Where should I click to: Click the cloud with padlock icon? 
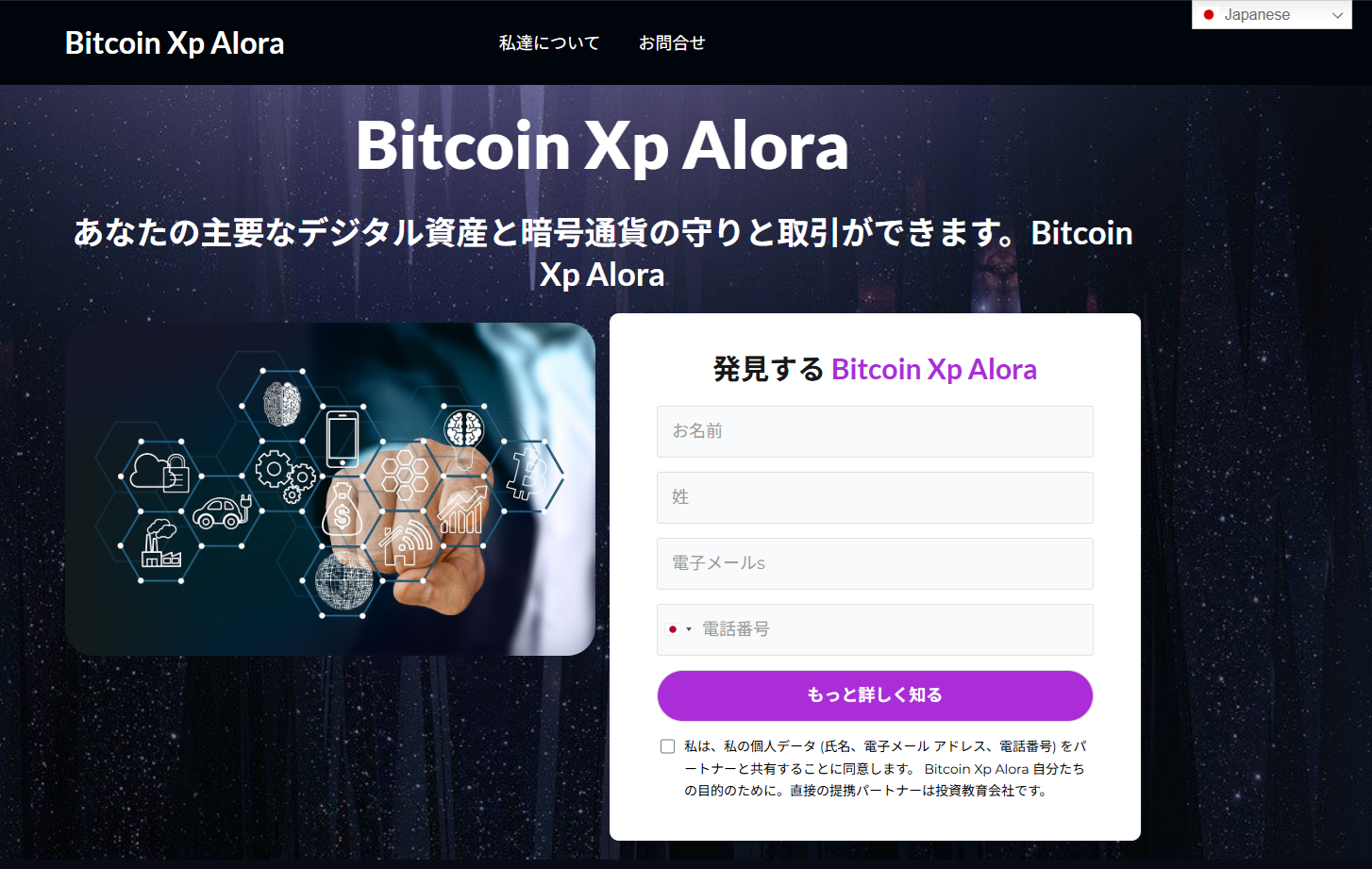(x=160, y=472)
